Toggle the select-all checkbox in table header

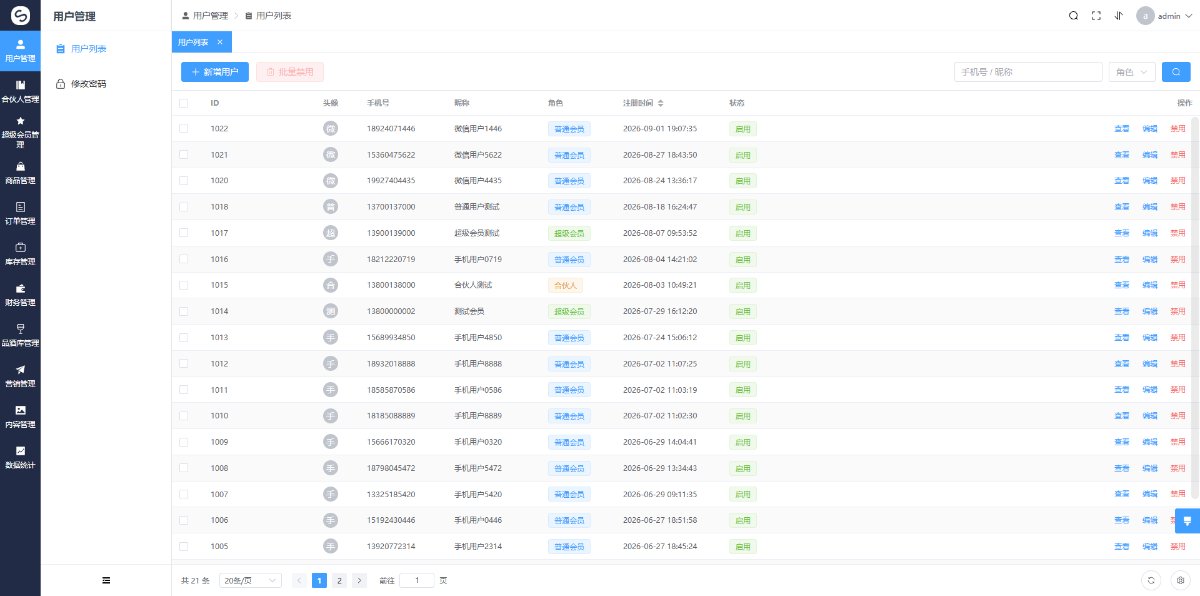183,103
